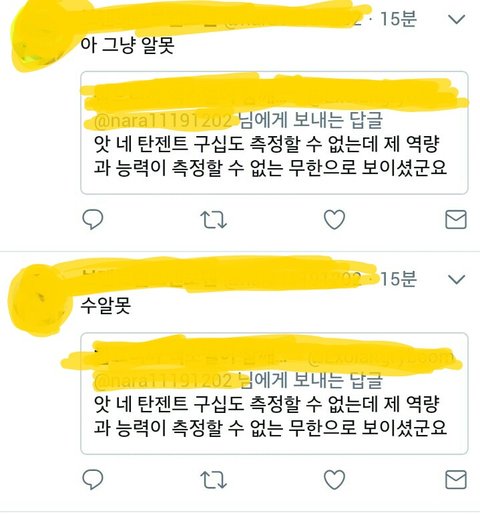The image size is (480, 515).
Task: Open quoted tweet card under '아 그냥 알못'
Action: click(x=274, y=133)
